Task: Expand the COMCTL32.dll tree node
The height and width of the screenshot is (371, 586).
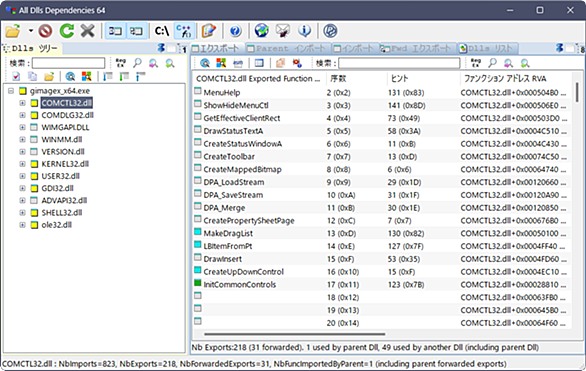Action: pos(22,103)
